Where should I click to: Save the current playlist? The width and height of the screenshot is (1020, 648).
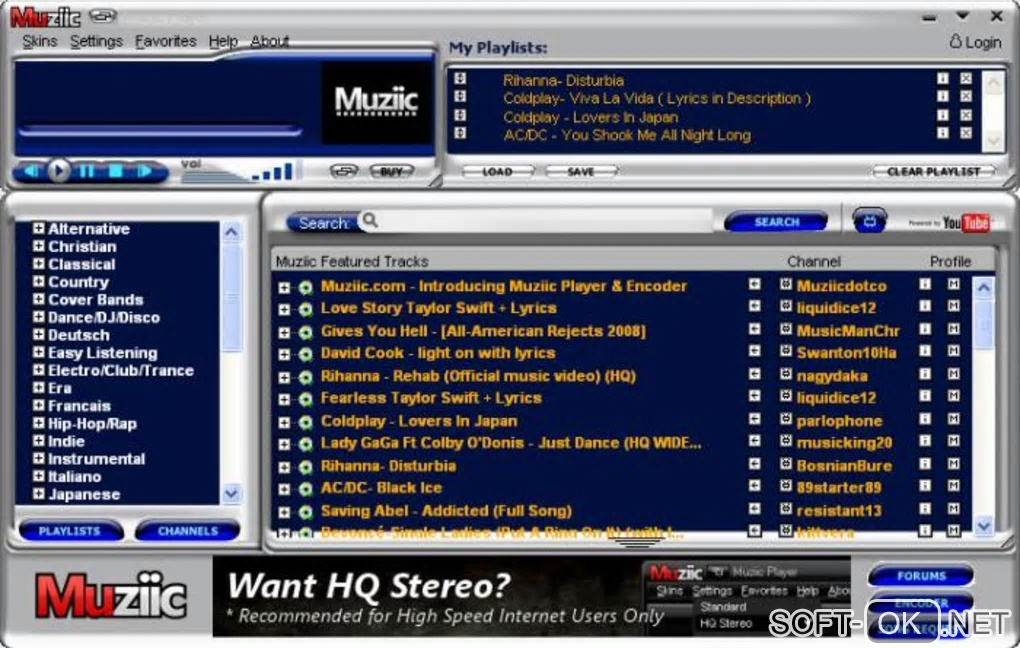tap(581, 172)
